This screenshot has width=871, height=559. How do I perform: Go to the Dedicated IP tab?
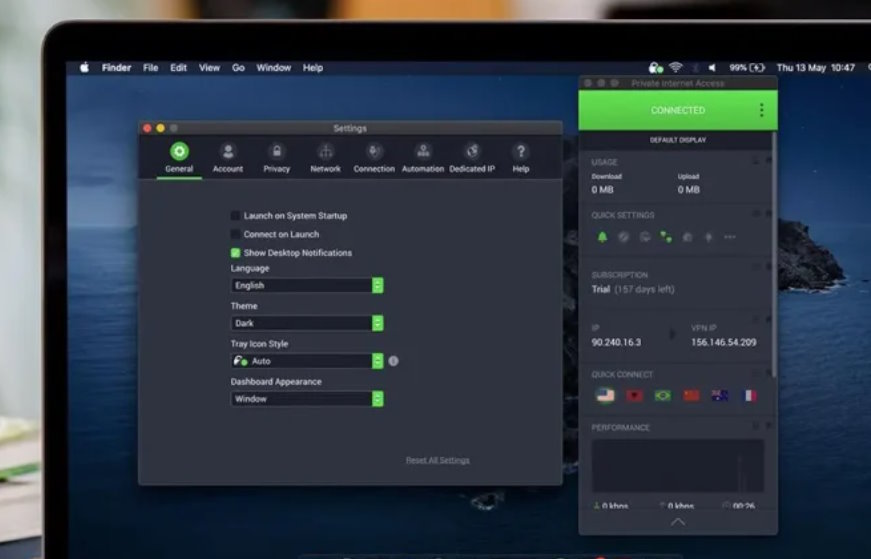pyautogui.click(x=472, y=158)
